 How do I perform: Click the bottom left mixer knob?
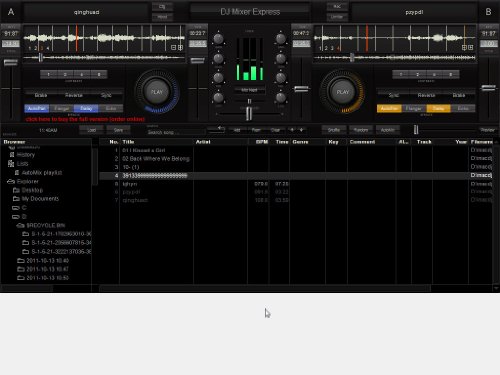[218, 98]
